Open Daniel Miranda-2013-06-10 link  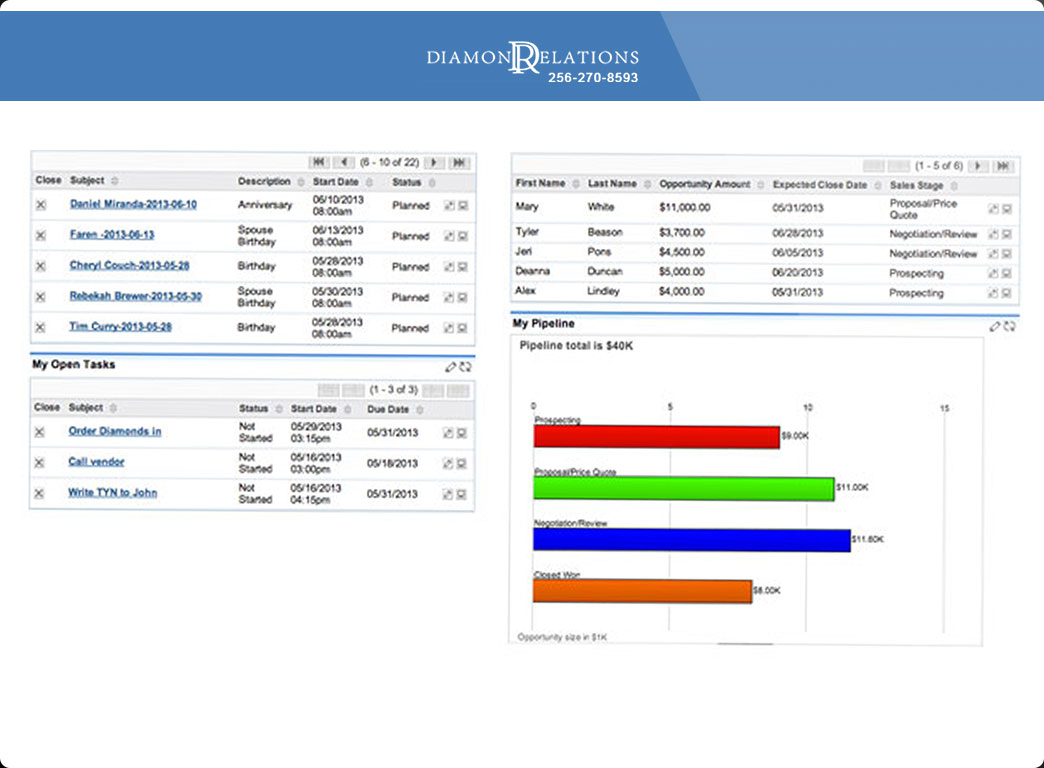pos(133,204)
